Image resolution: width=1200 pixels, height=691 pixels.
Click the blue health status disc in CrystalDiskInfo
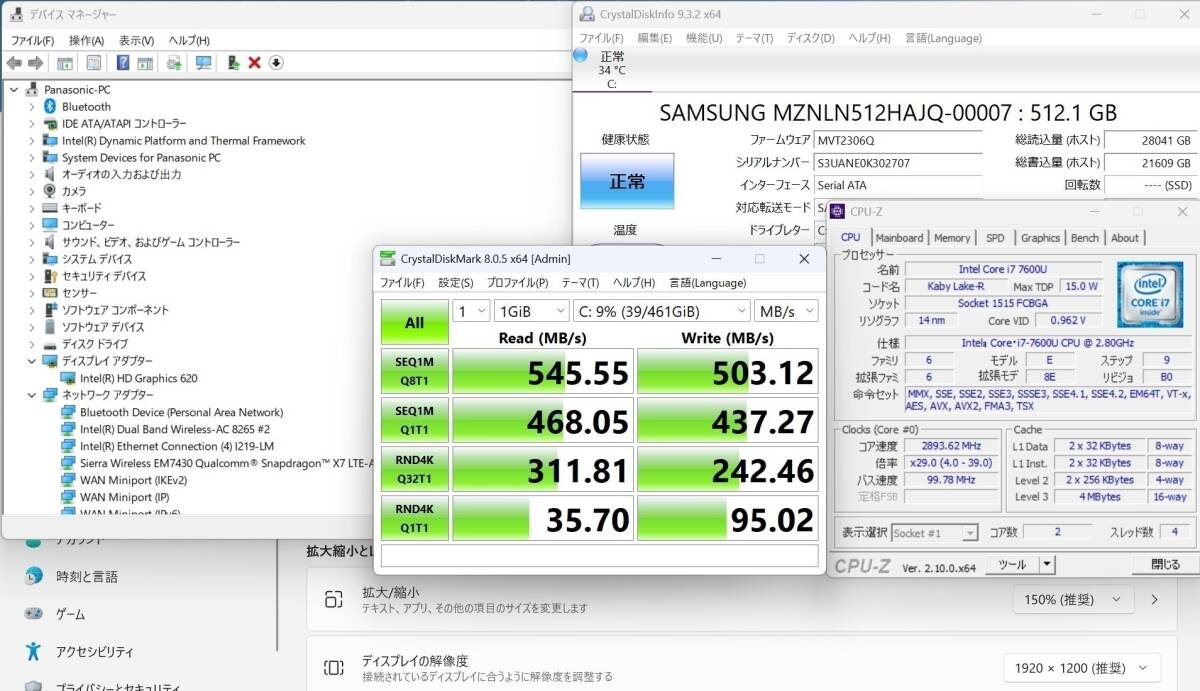tap(580, 56)
